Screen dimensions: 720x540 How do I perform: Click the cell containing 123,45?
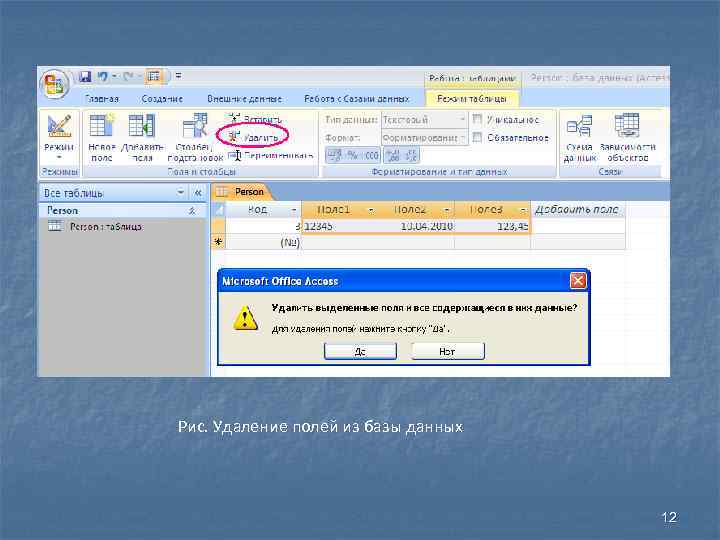pos(493,226)
